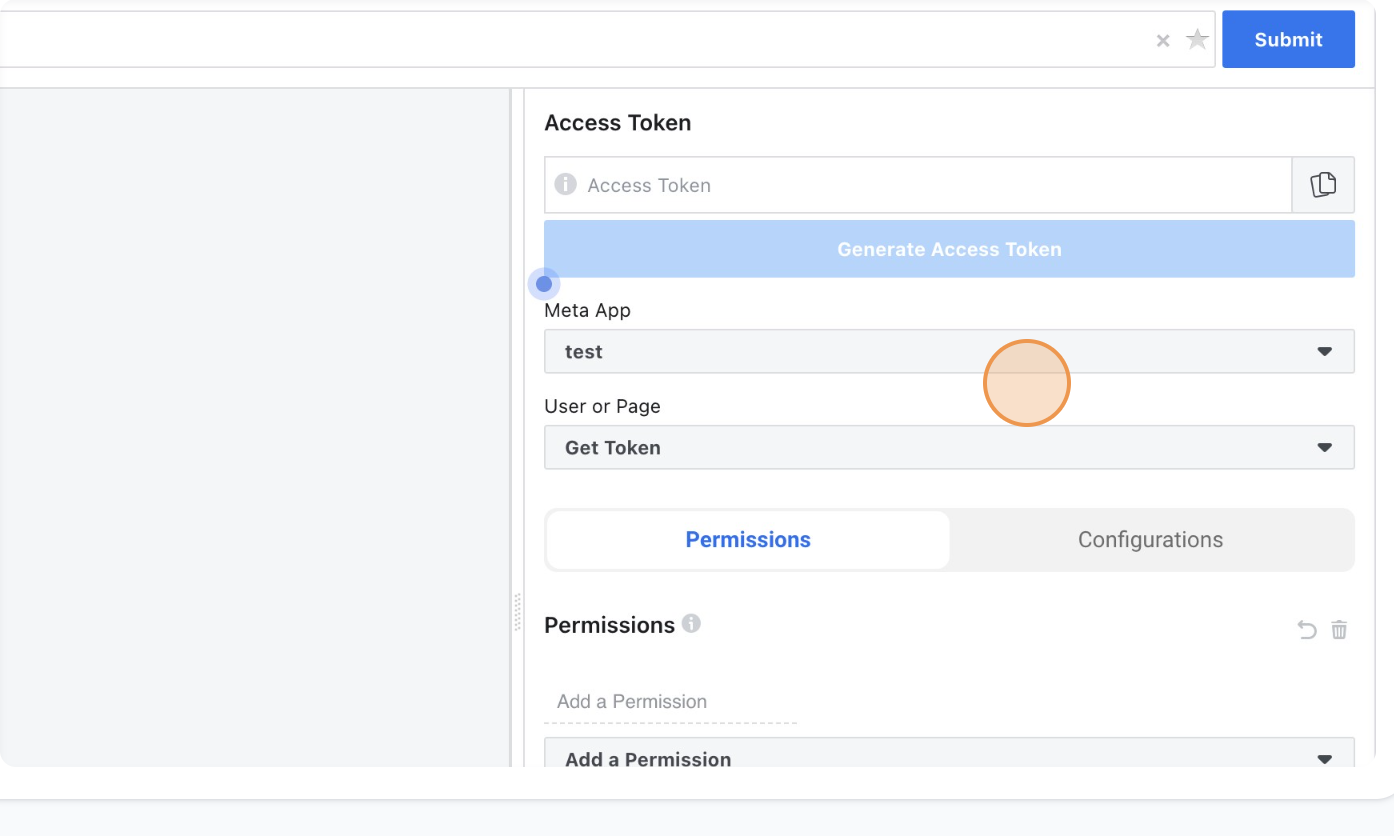Click the Submit button
This screenshot has width=1394, height=836.
pyautogui.click(x=1288, y=40)
